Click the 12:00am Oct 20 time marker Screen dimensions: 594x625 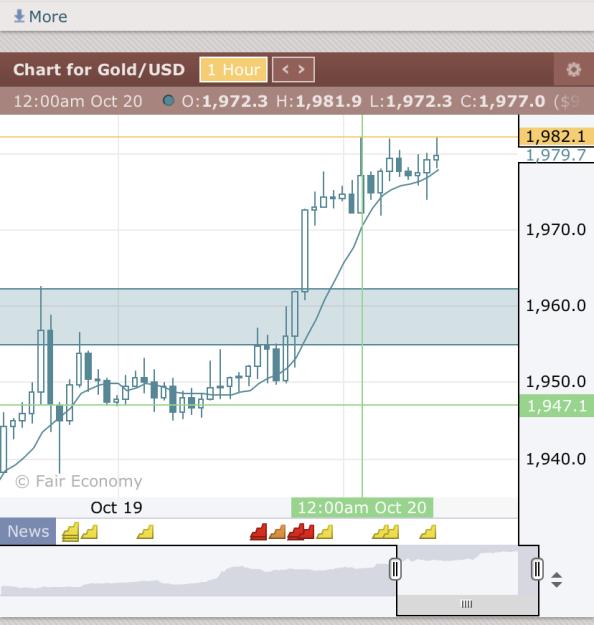point(362,508)
